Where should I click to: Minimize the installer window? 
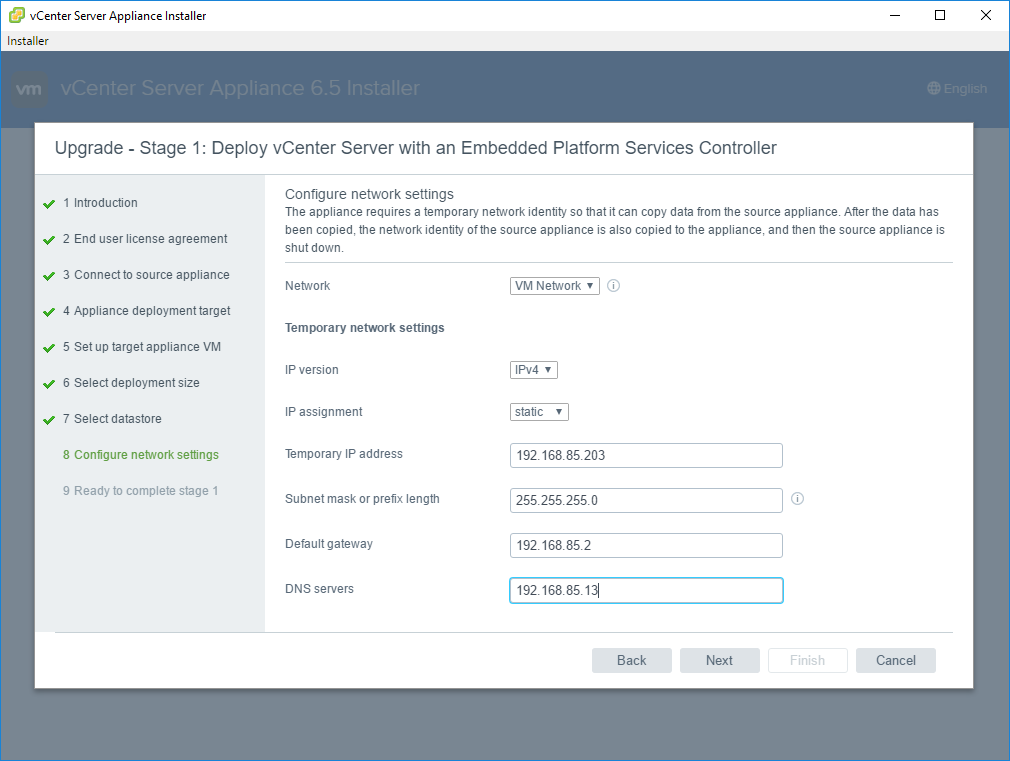[895, 15]
